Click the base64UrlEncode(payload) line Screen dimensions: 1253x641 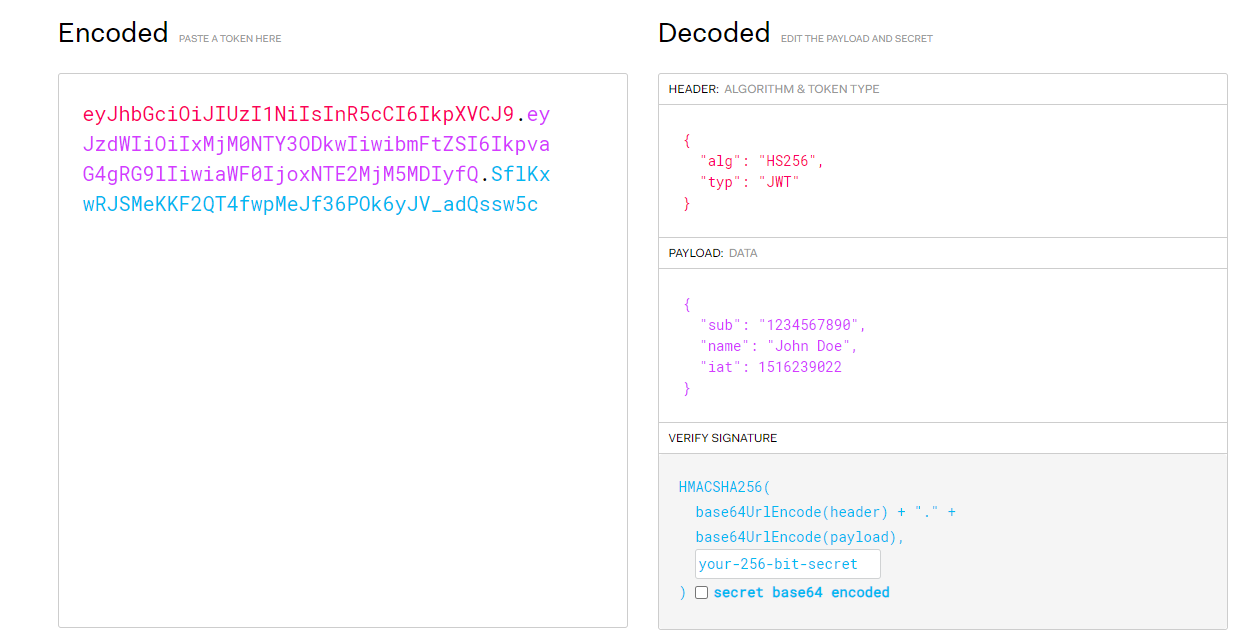point(800,537)
